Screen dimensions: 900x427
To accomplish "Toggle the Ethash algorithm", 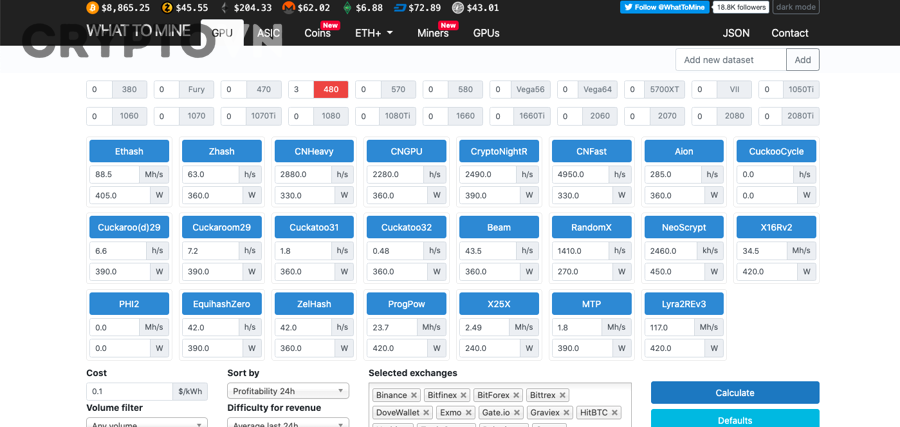I will [129, 151].
